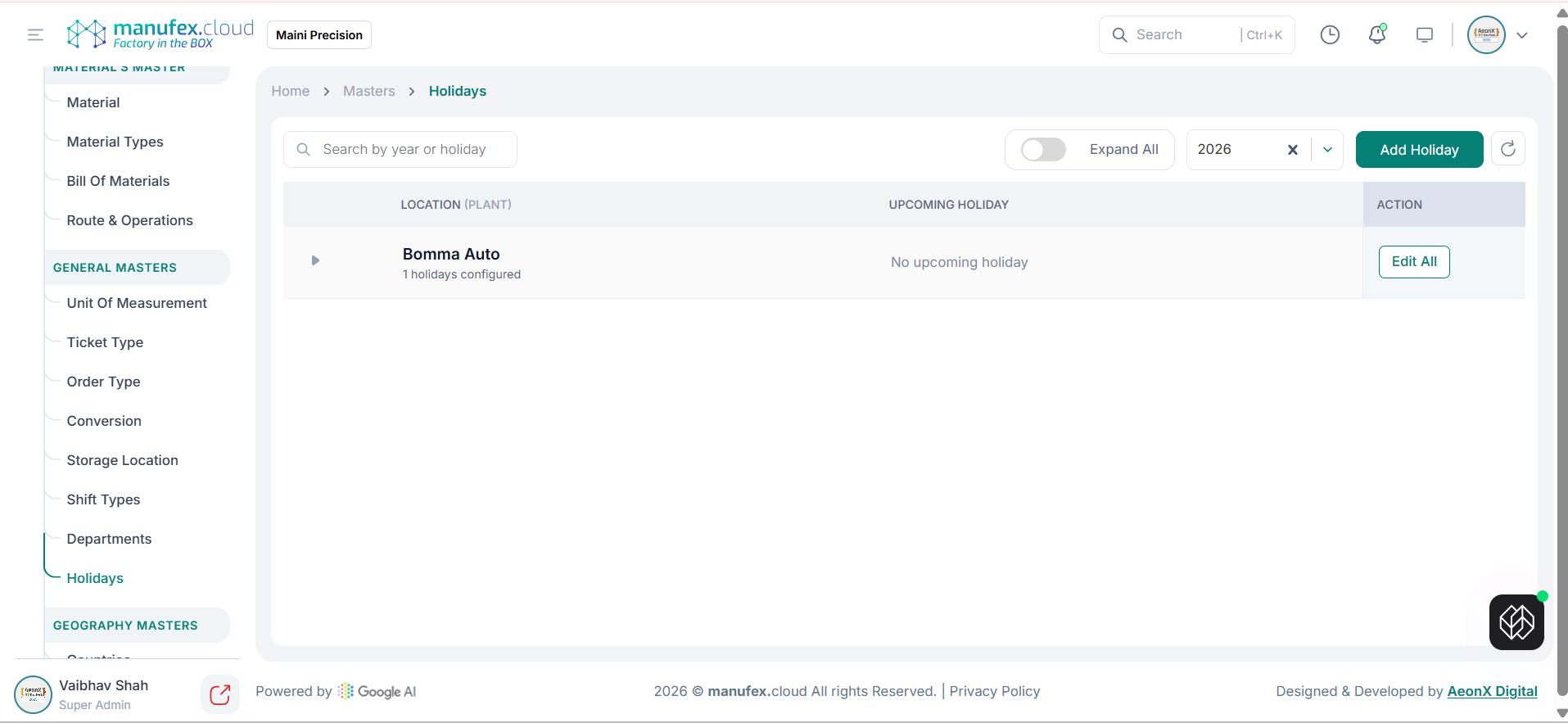Viewport: 1568px width, 723px height.
Task: Open Shift Types in sidebar
Action: [103, 499]
